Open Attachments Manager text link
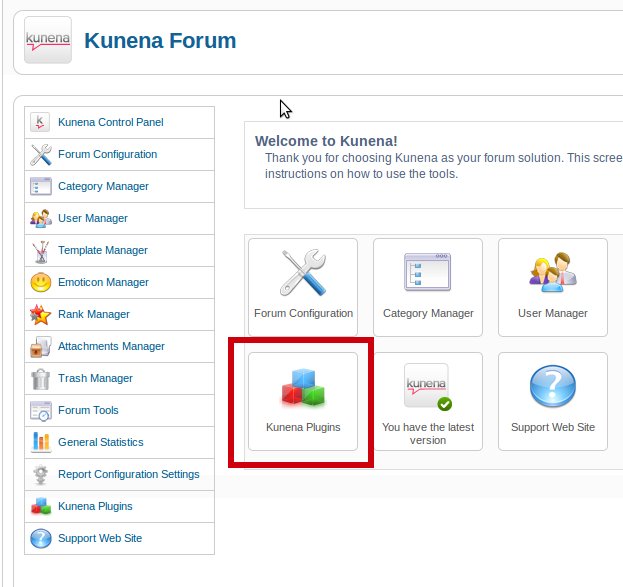Screen dimensions: 623x587 tap(111, 346)
